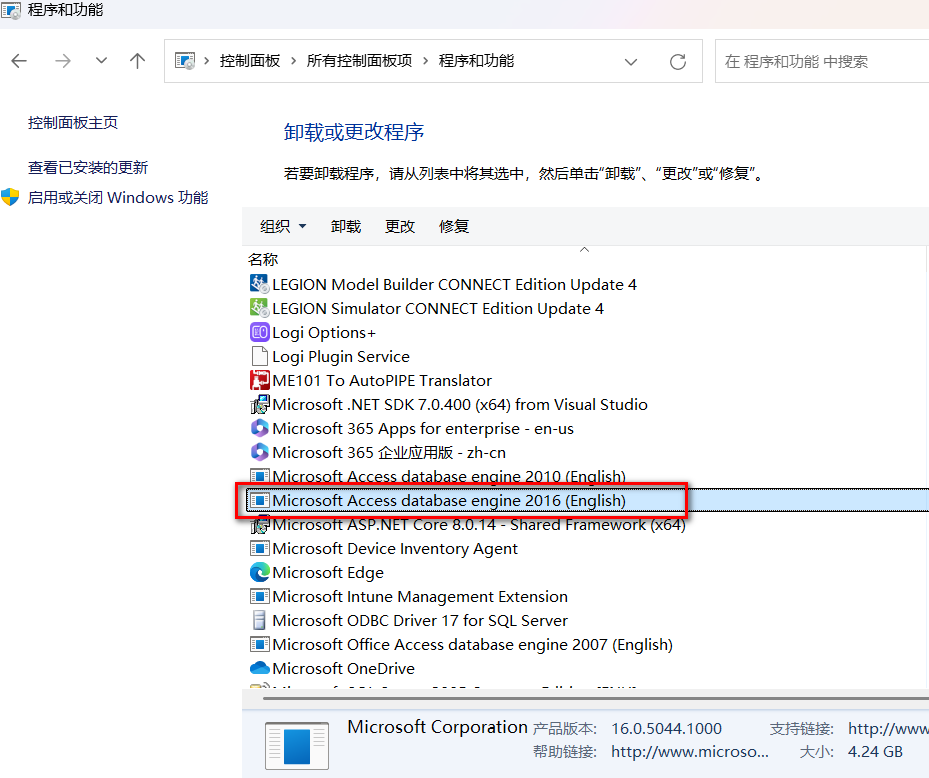Image resolution: width=929 pixels, height=778 pixels.
Task: Select Microsoft Device Inventory Agent entry
Action: click(395, 549)
